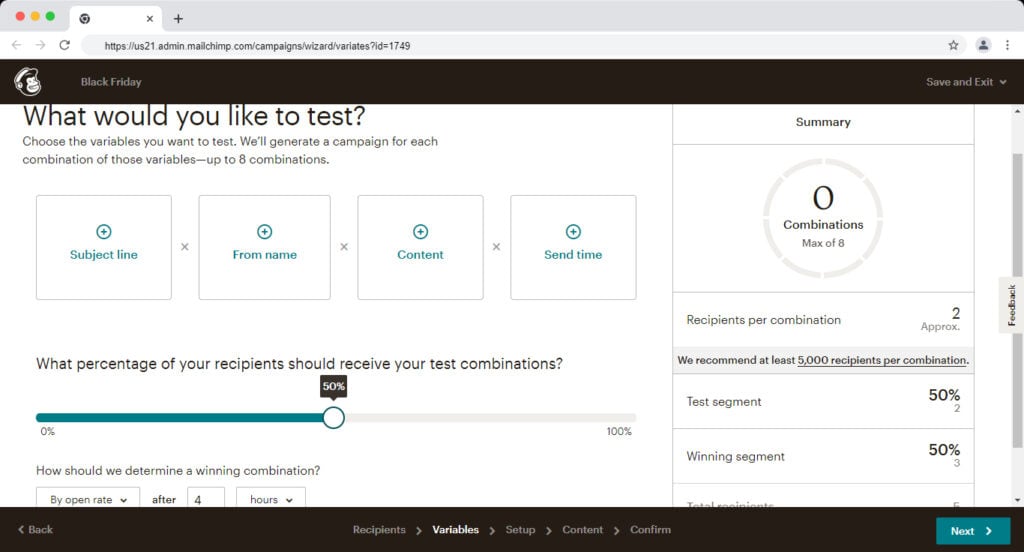Add the Content variable
The height and width of the screenshot is (552, 1024).
coord(420,246)
